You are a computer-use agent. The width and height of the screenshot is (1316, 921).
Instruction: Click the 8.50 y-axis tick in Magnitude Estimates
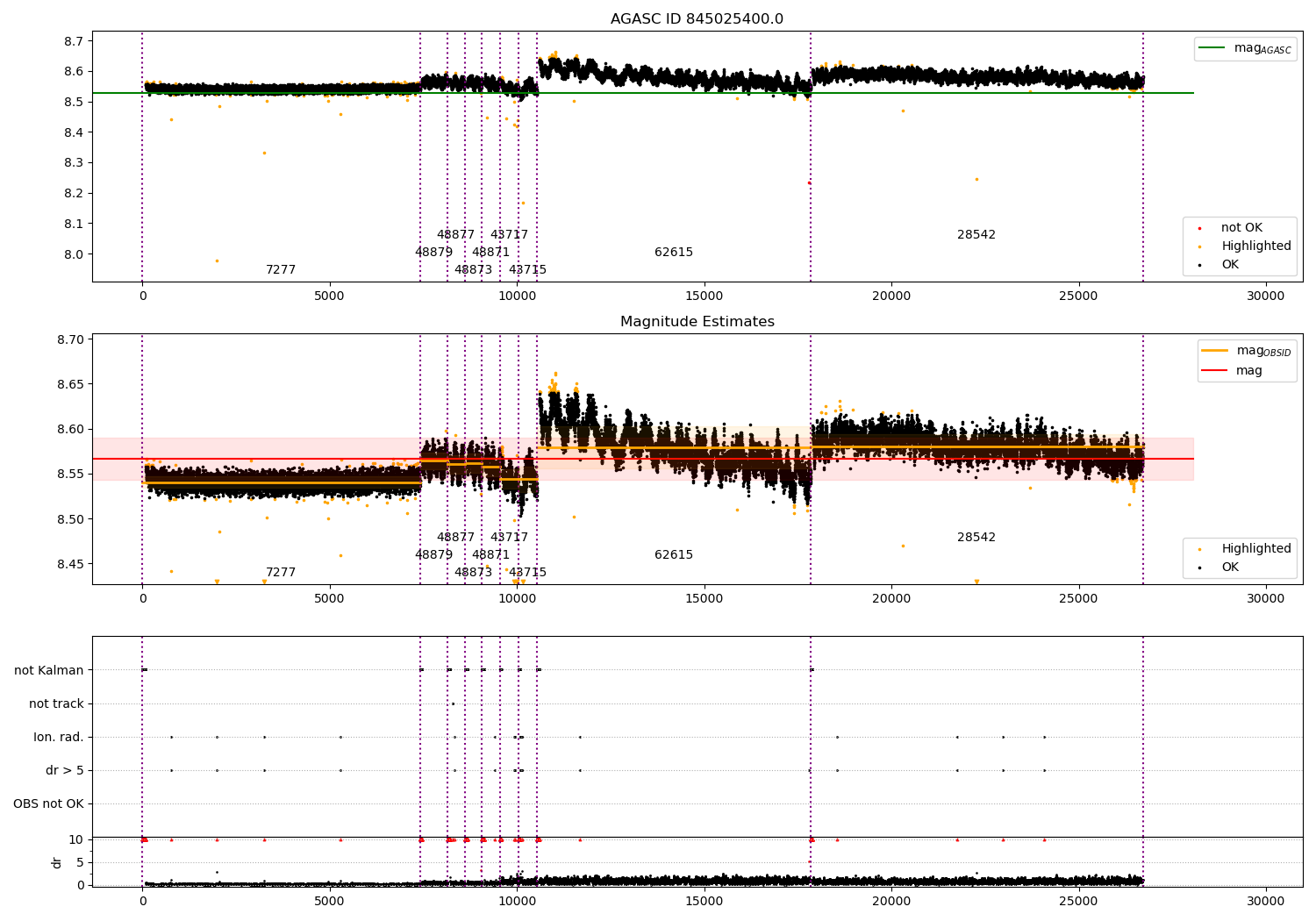71,519
